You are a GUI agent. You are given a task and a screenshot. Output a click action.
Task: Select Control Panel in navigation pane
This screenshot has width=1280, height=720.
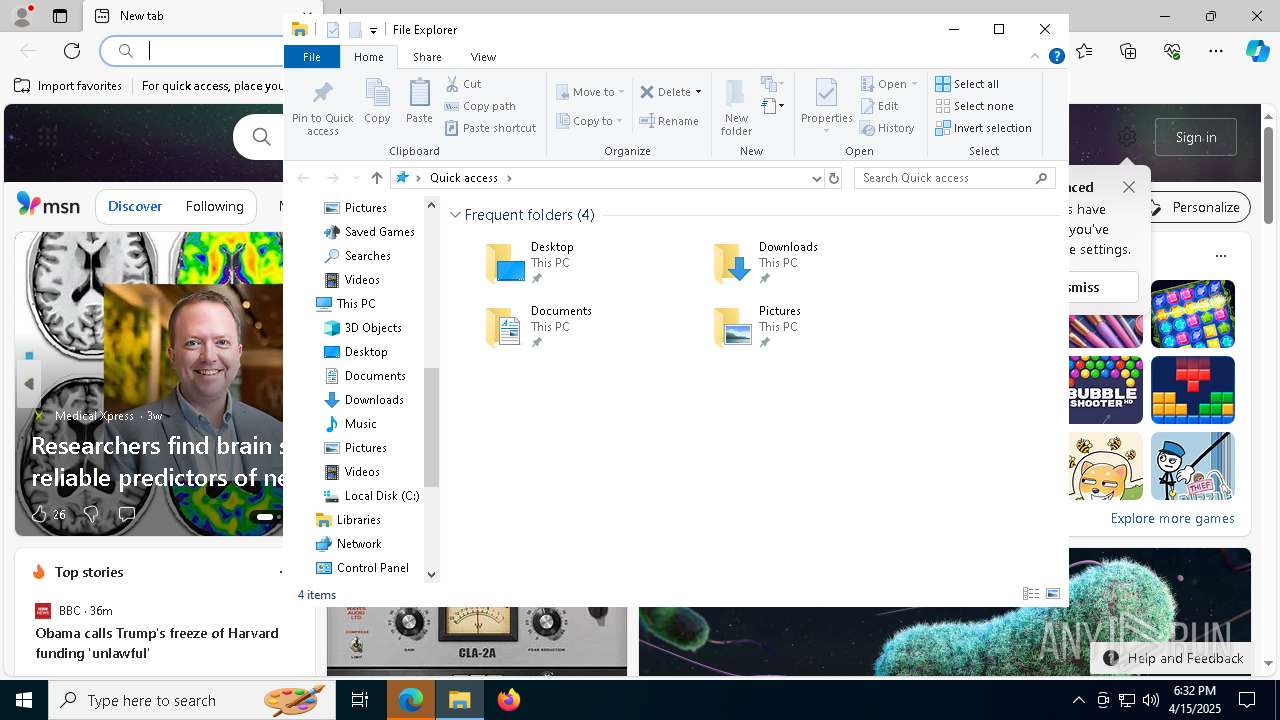pyautogui.click(x=362, y=568)
